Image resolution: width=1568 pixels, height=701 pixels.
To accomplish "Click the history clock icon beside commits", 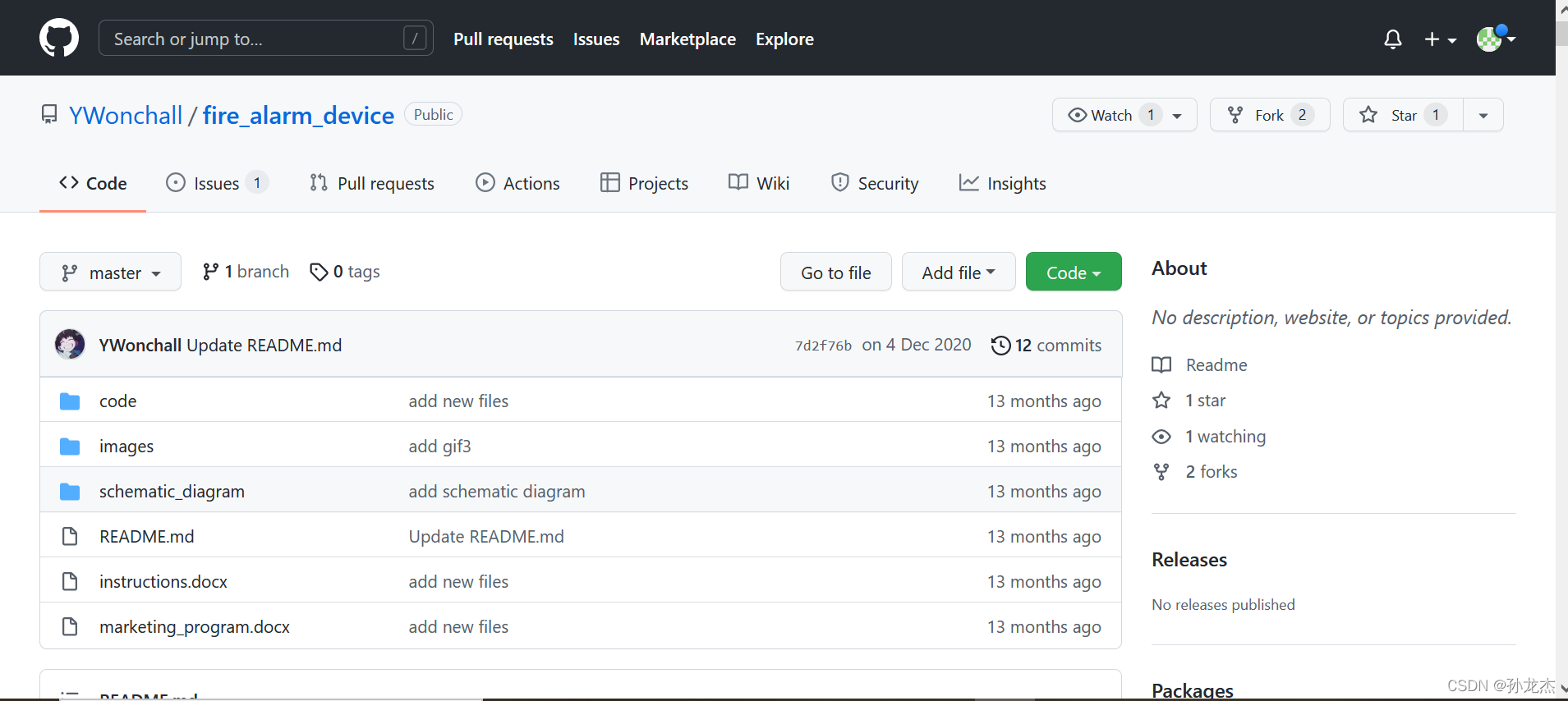I will (1000, 346).
